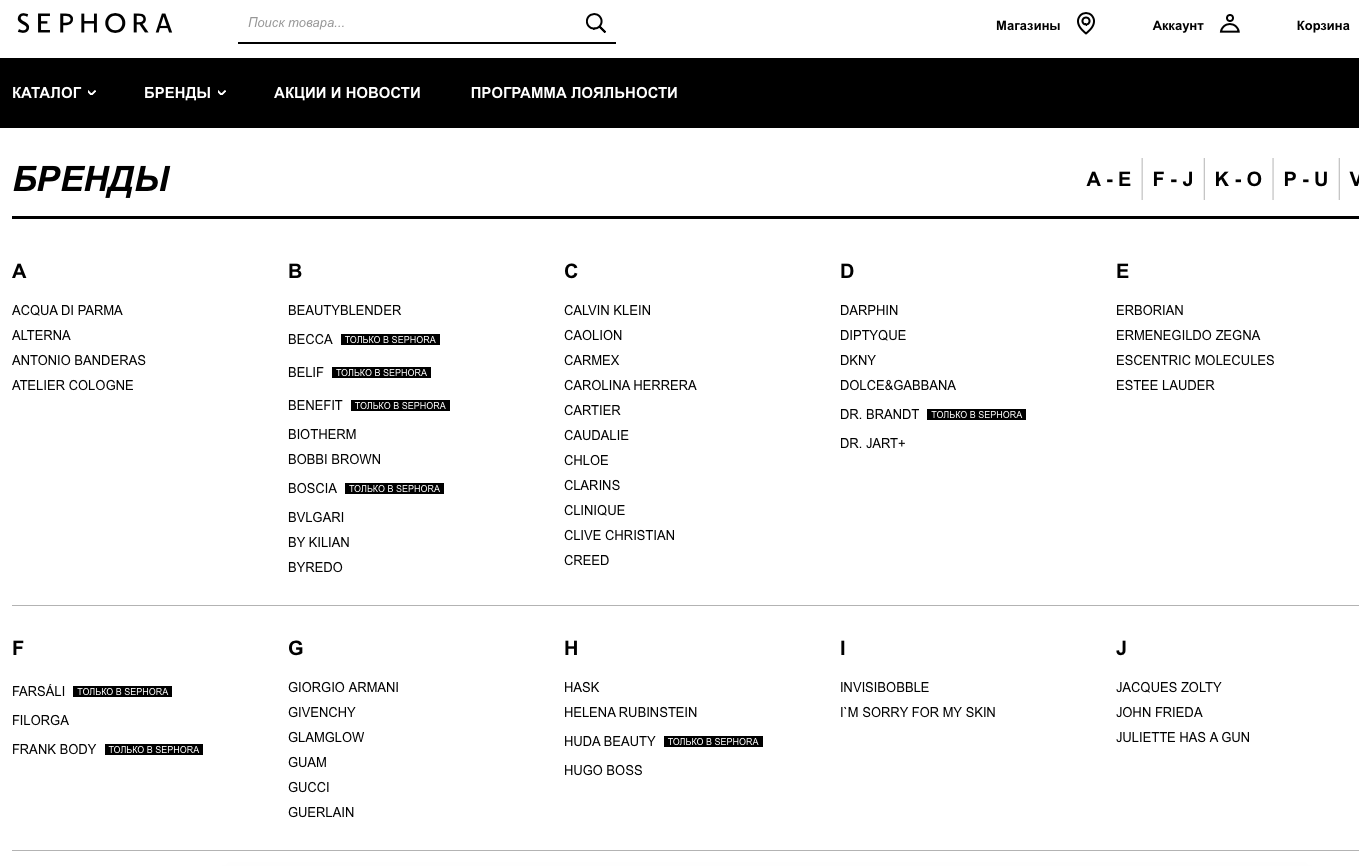
Task: Open Carolina Herrera brand
Action: 630,386
